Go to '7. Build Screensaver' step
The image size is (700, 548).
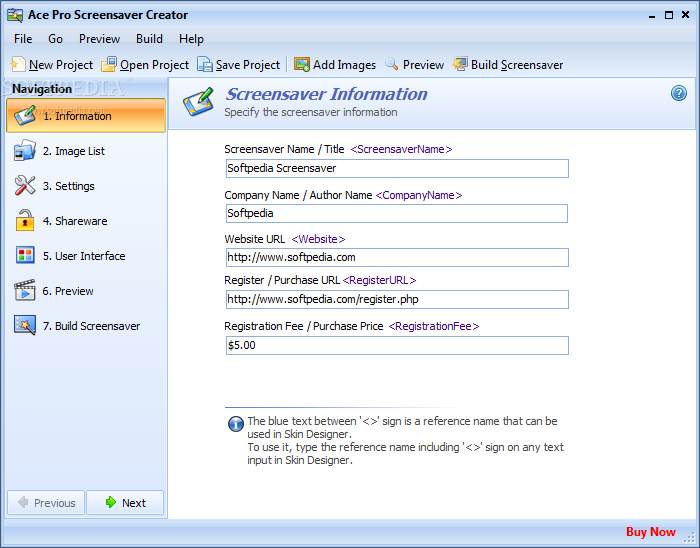(86, 326)
